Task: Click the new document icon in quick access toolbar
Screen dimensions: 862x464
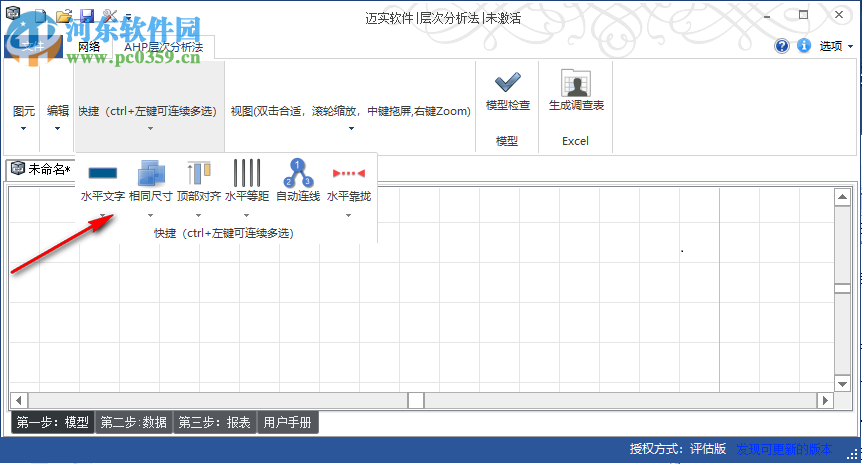Action: (41, 15)
